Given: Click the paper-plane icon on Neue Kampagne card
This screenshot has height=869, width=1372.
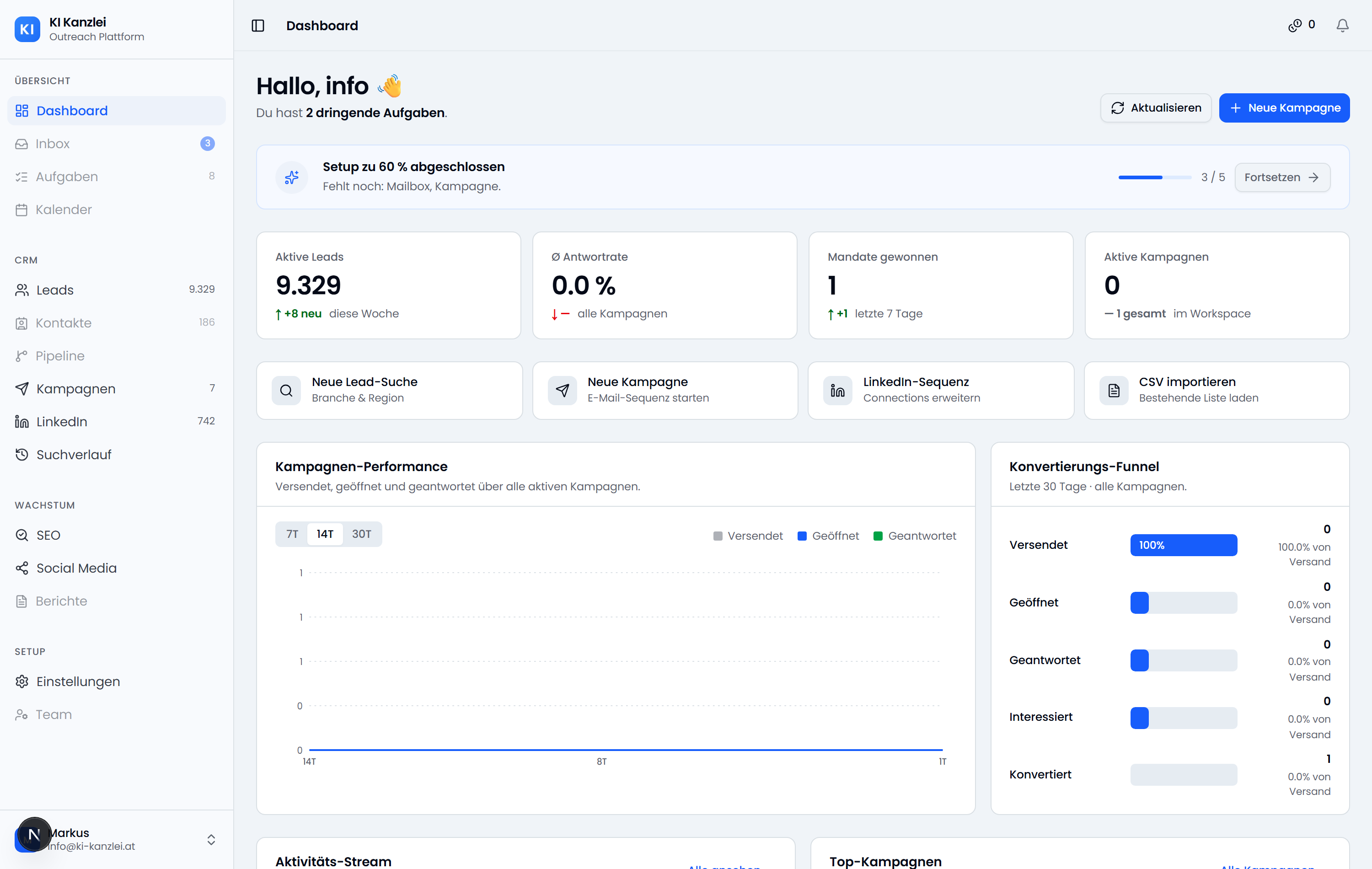Looking at the screenshot, I should (563, 390).
